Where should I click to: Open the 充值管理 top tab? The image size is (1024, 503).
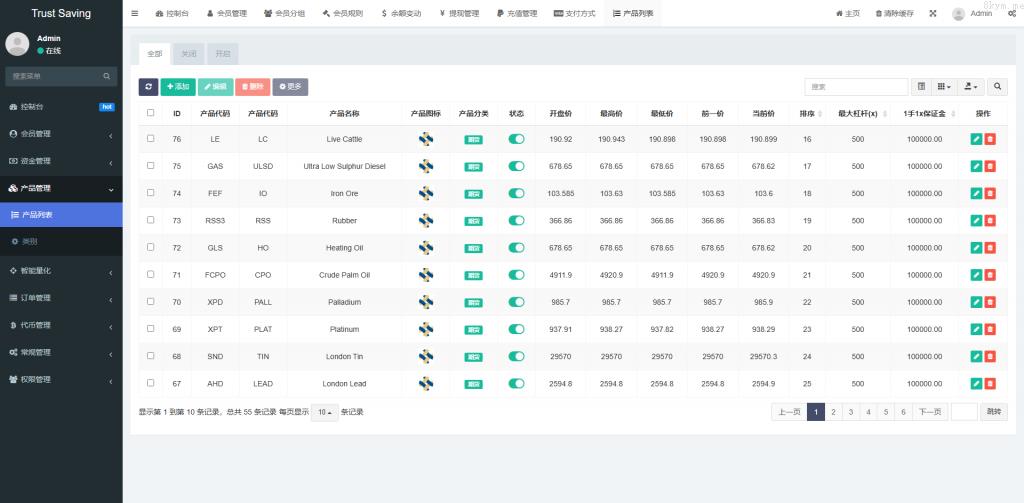[x=516, y=14]
